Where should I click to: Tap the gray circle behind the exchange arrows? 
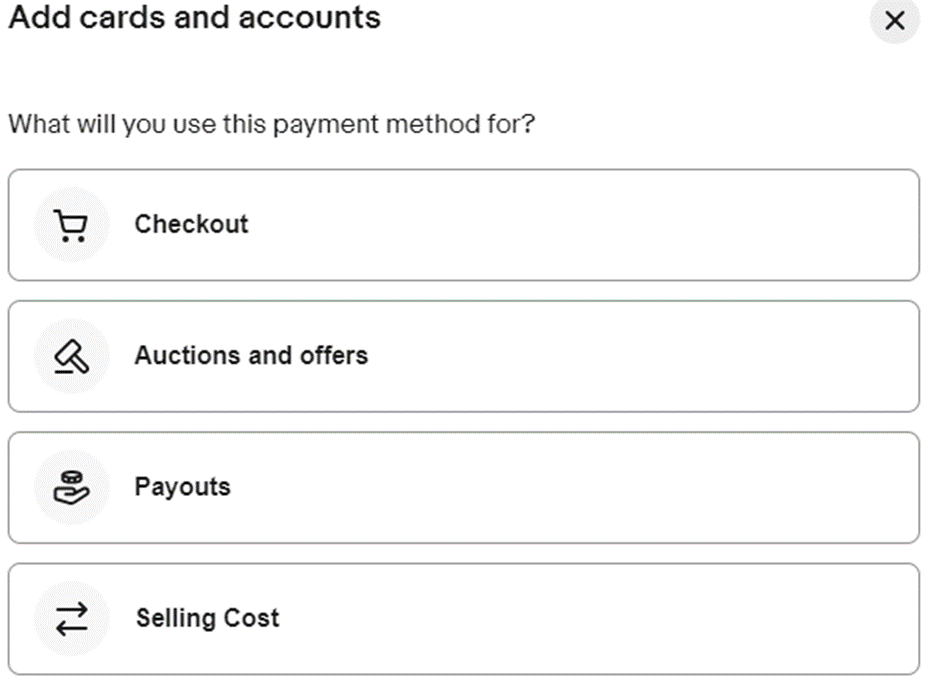click(x=71, y=619)
